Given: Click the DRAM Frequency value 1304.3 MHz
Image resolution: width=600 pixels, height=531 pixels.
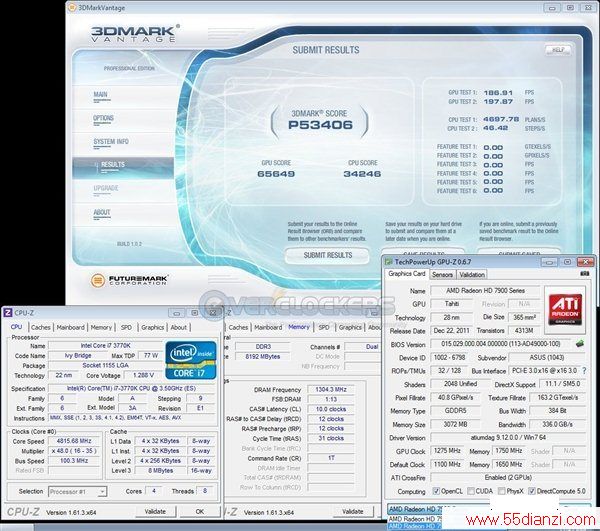Looking at the screenshot, I should pos(331,389).
